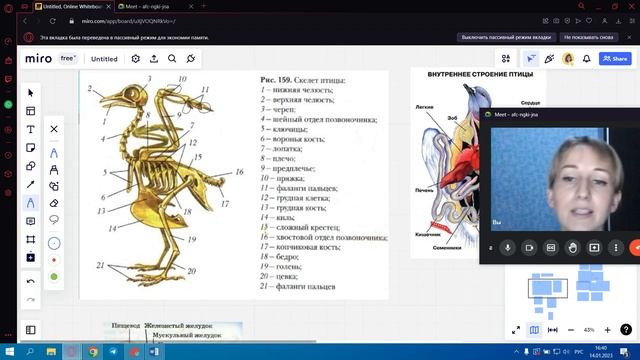This screenshot has width=640, height=360.
Task: Redo the last undone action
Action: (x=31, y=300)
